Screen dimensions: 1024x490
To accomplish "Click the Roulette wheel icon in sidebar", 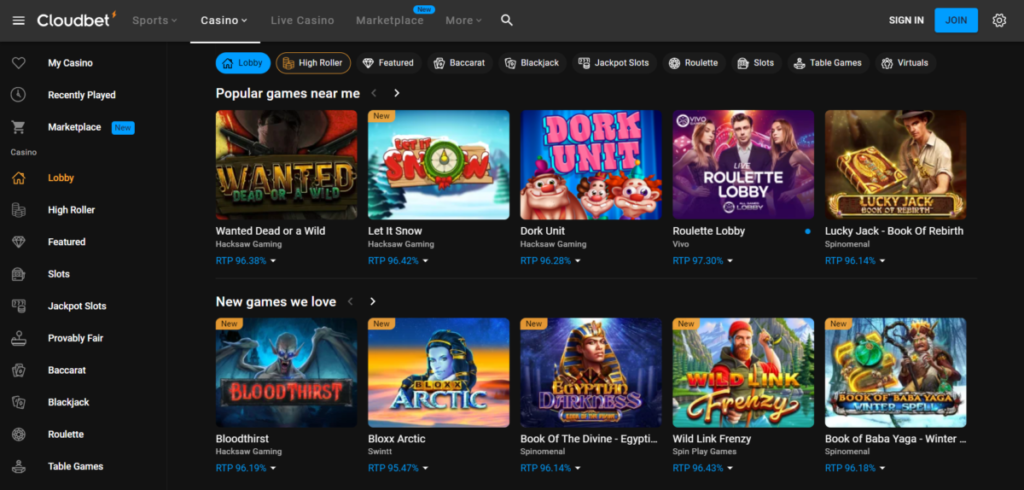I will (x=18, y=434).
